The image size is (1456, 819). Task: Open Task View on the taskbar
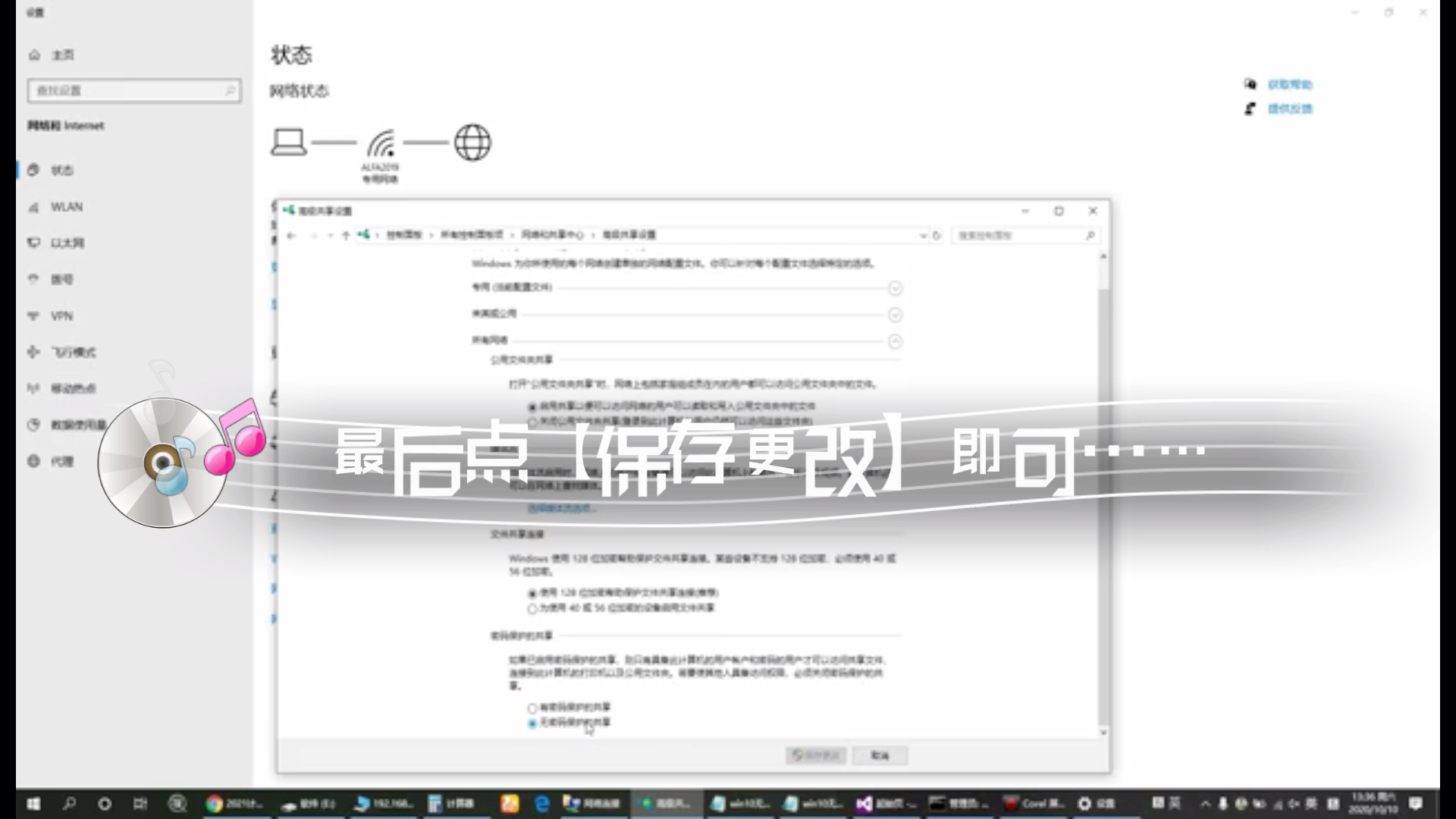tap(140, 804)
